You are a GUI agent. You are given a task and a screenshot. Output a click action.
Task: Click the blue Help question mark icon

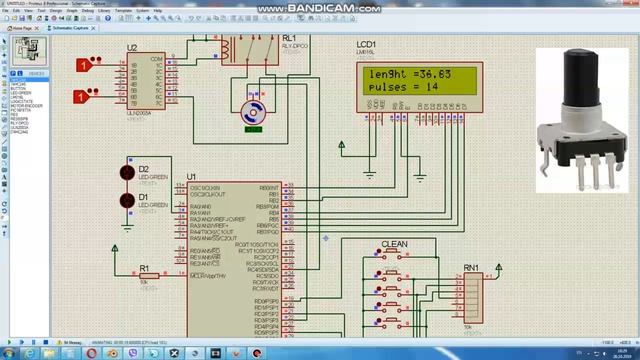[x=108, y=19]
